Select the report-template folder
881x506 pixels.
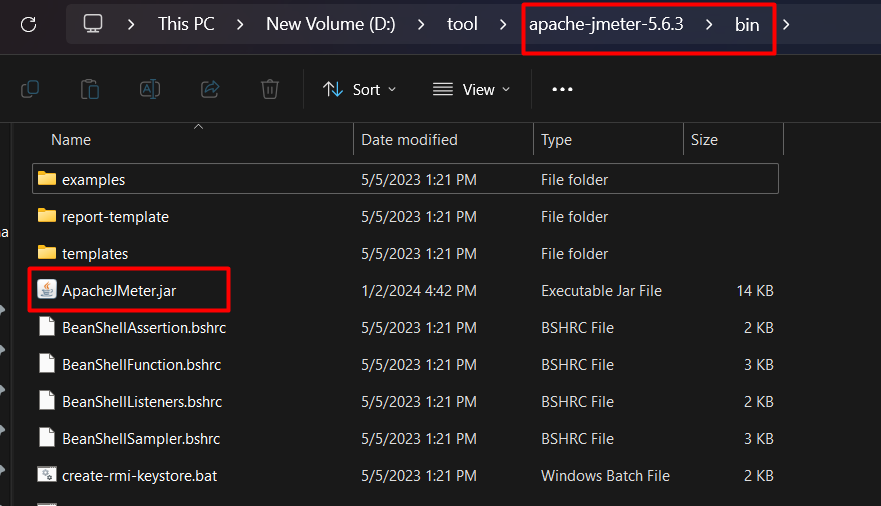[x=115, y=217]
